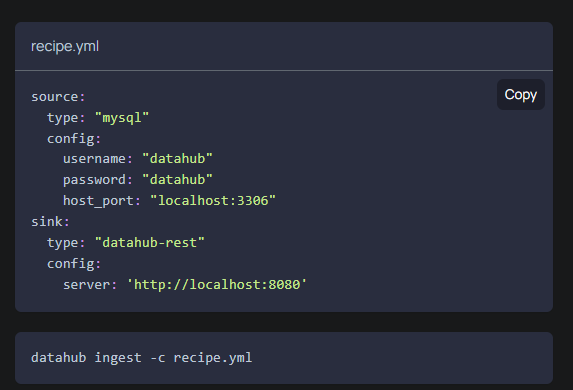Image resolution: width=573 pixels, height=390 pixels.
Task: Click the "mysql" type value
Action: (x=122, y=118)
